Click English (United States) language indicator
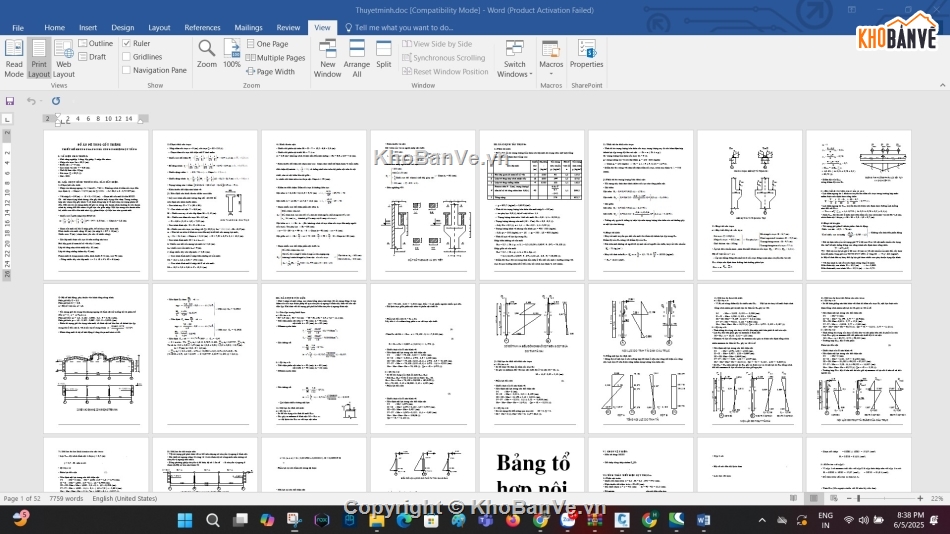 [x=125, y=498]
